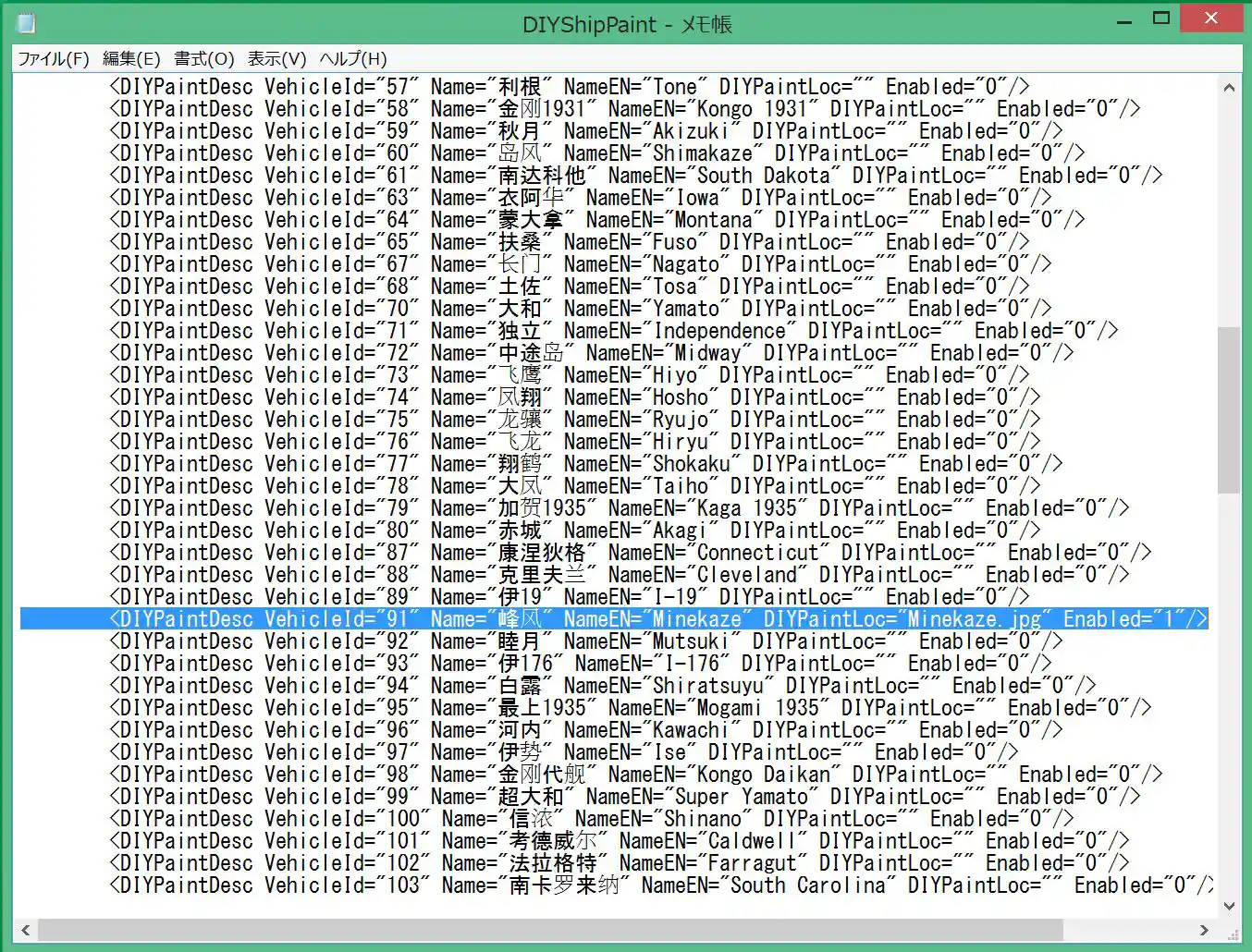Click the line with NameEN="Shimakaze"
Screen dimensions: 1252x952
coord(596,153)
